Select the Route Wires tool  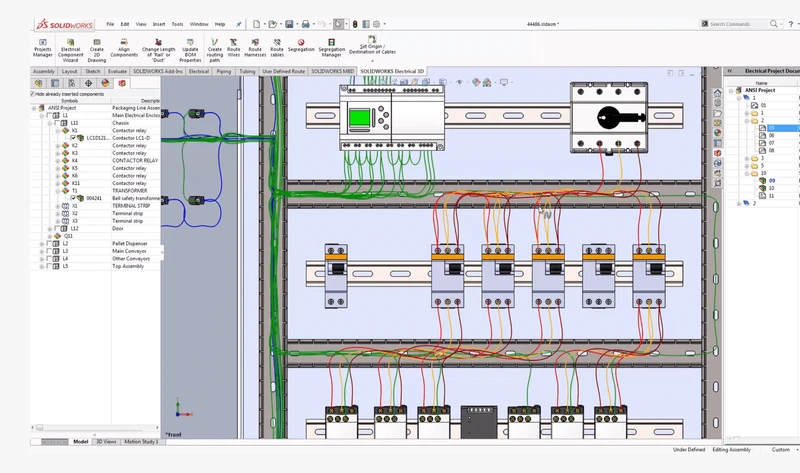tap(233, 44)
